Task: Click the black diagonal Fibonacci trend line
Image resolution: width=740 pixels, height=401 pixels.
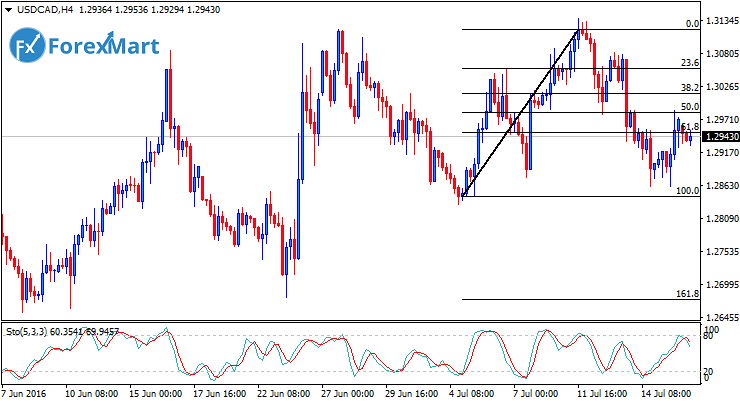Action: [x=521, y=113]
